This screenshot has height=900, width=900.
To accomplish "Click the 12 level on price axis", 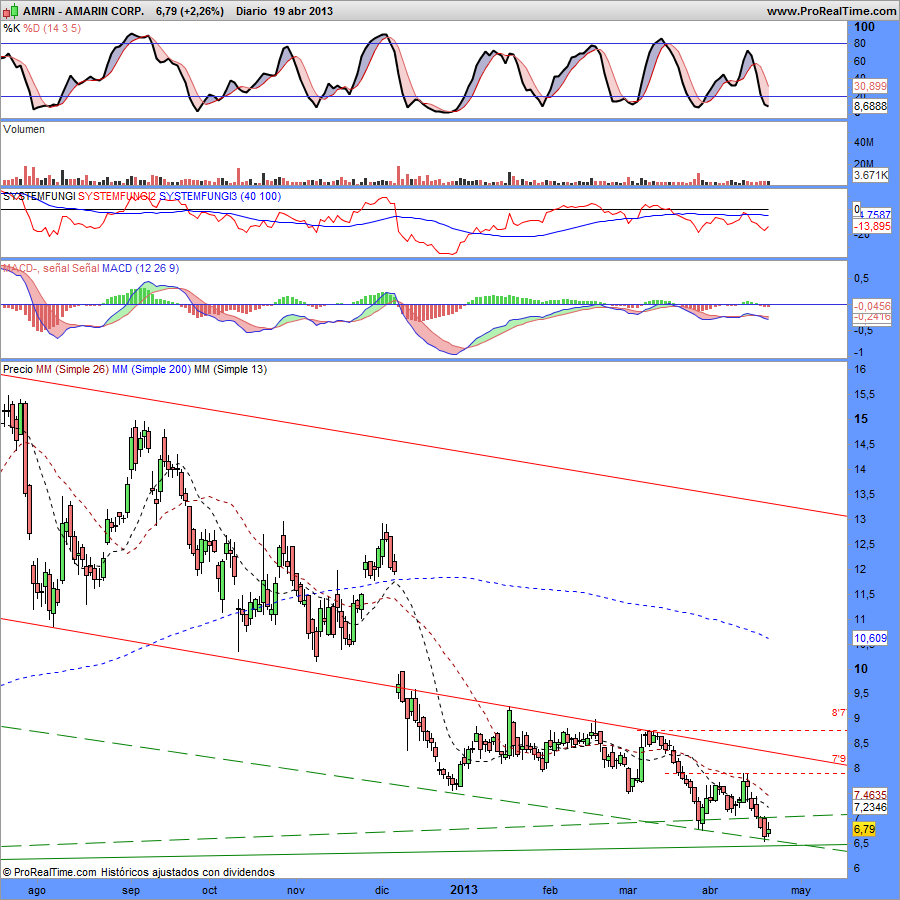I will [x=860, y=569].
